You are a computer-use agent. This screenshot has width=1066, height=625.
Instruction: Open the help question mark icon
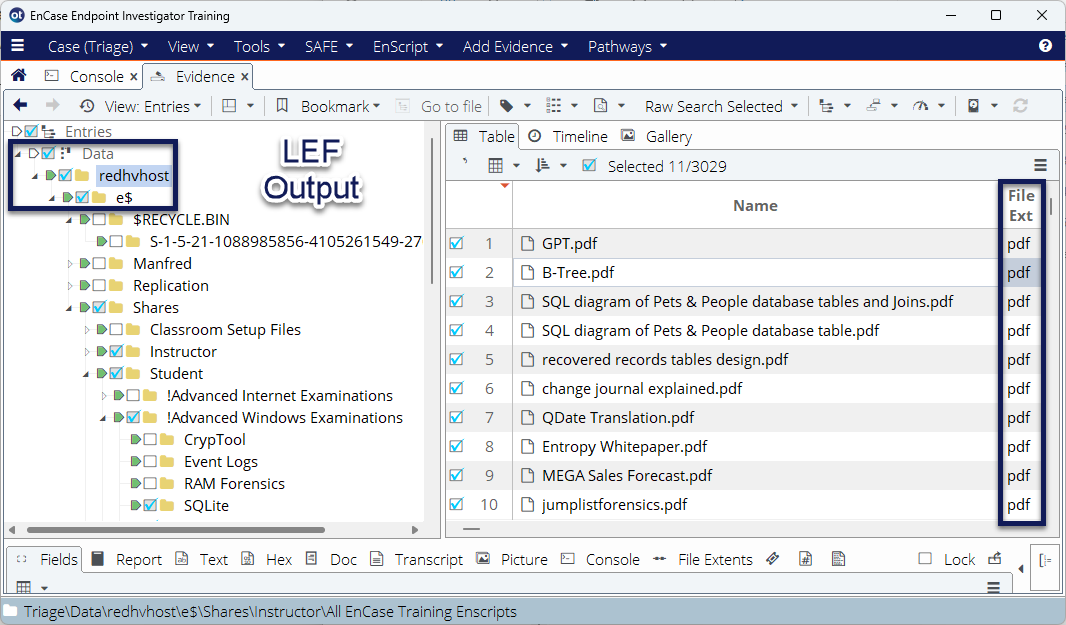[1045, 46]
